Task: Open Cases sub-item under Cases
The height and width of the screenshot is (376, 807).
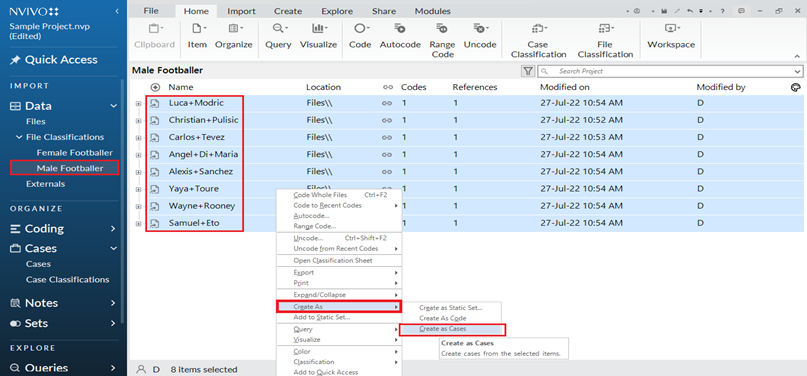Action: pyautogui.click(x=39, y=264)
